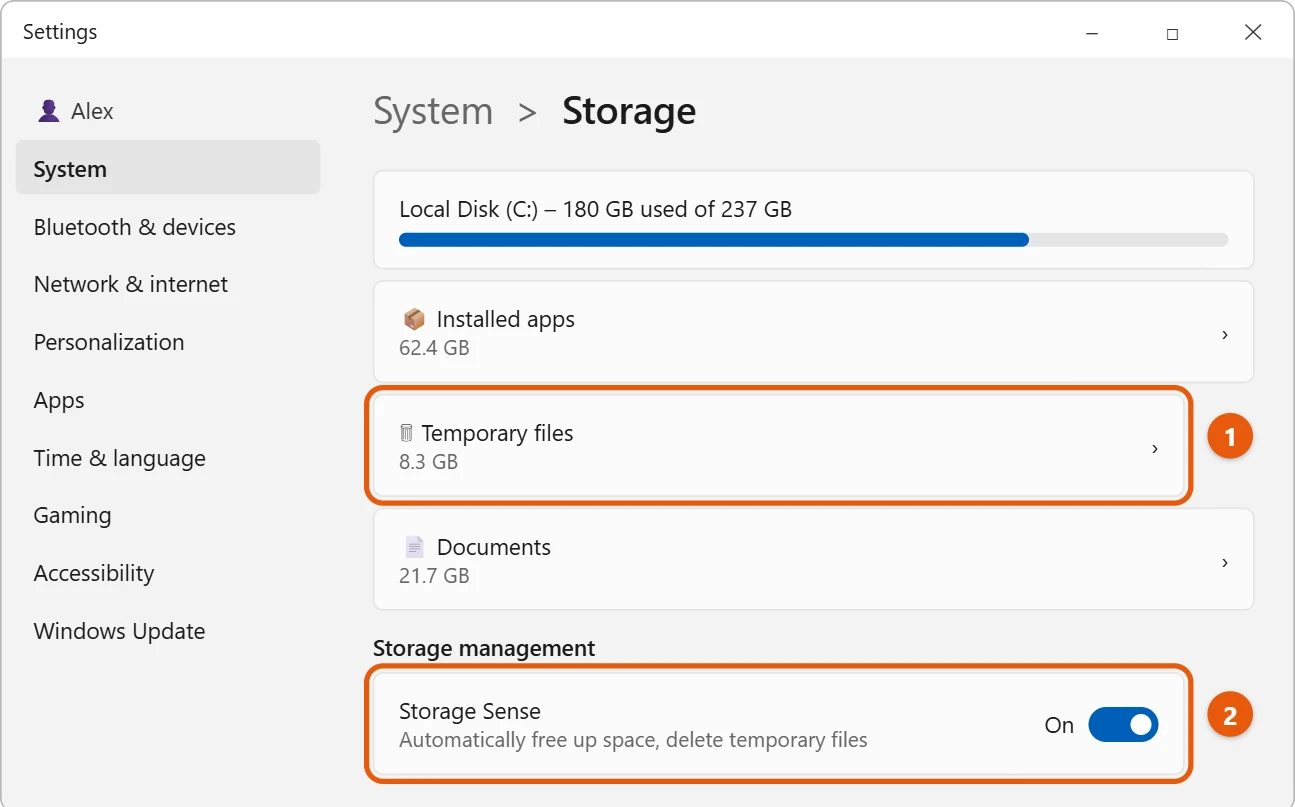Click the Temporary files trash can icon

pos(406,433)
